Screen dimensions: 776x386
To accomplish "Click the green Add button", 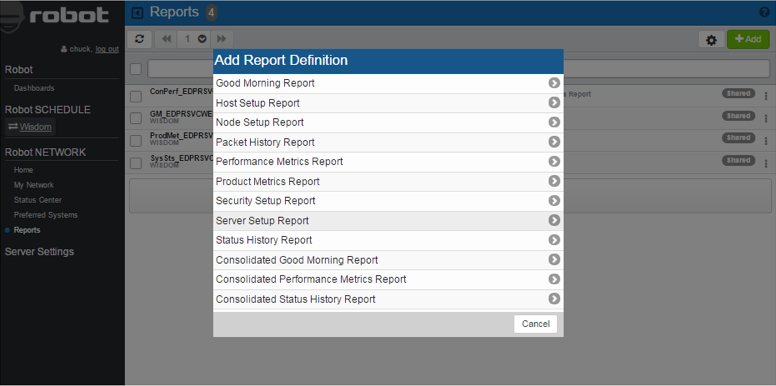I will pos(748,39).
